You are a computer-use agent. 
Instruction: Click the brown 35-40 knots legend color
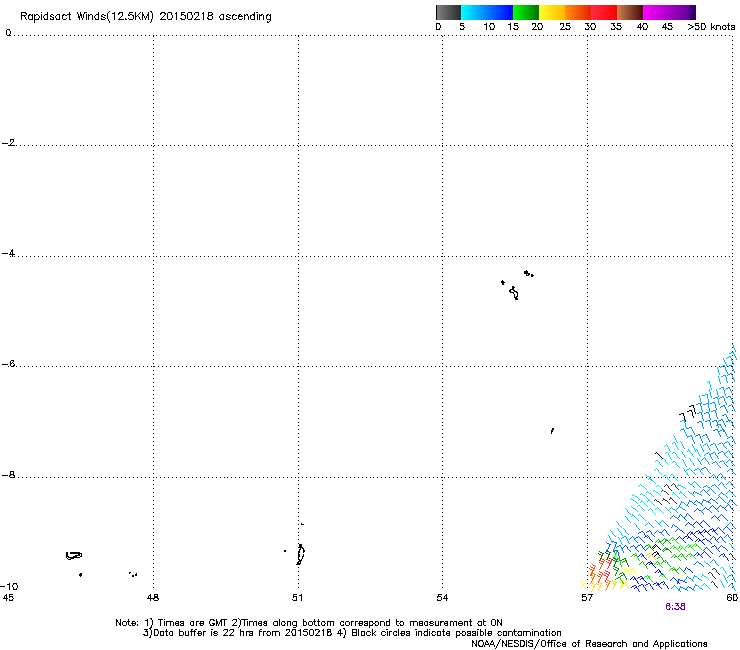[x=630, y=12]
